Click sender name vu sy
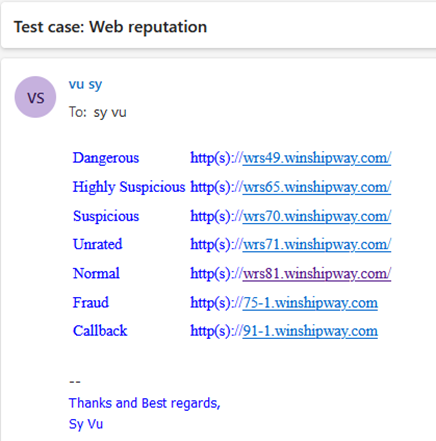This screenshot has width=436, height=441. point(85,85)
